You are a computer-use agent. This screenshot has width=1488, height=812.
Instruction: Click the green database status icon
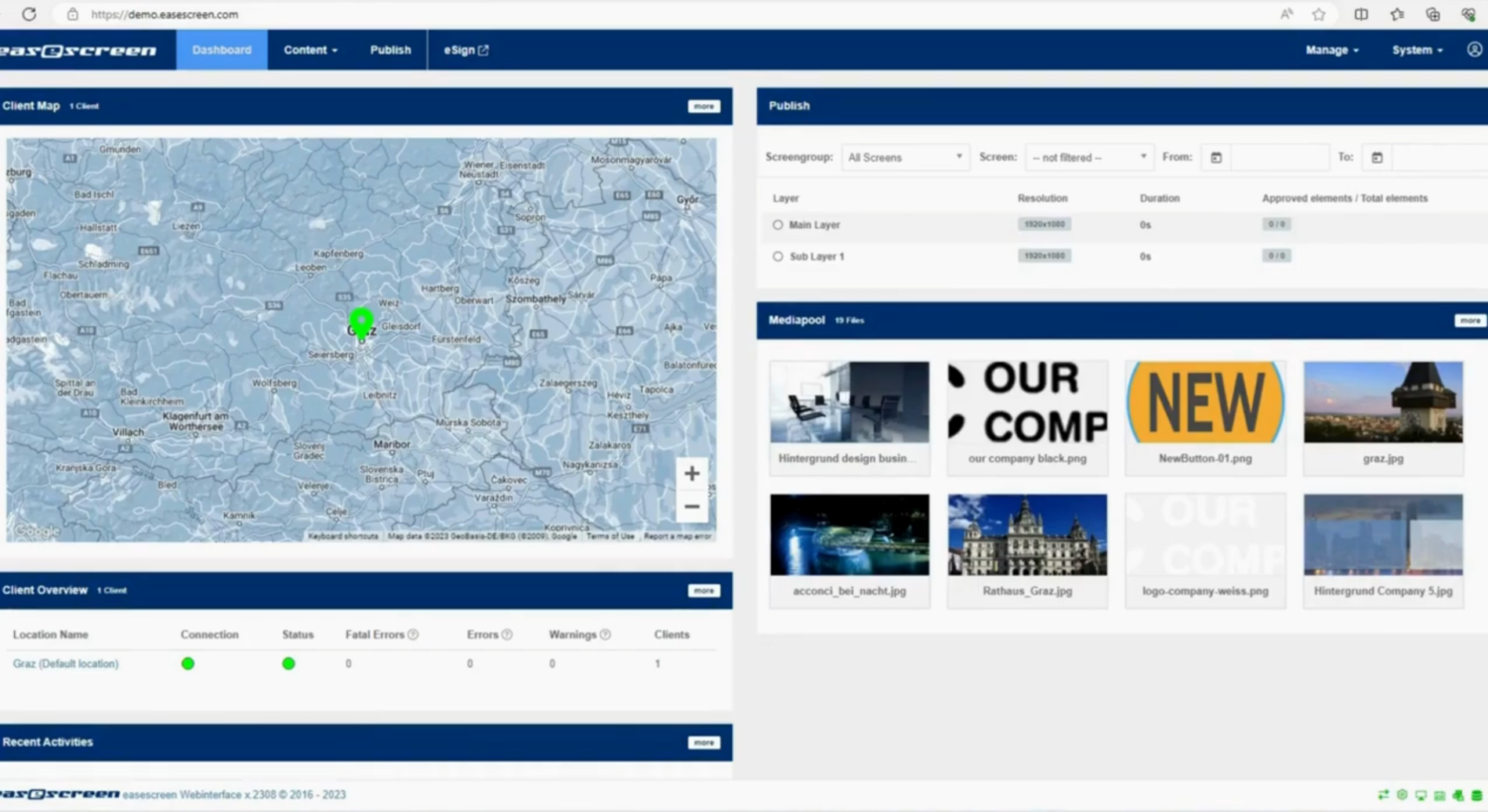point(1476,795)
